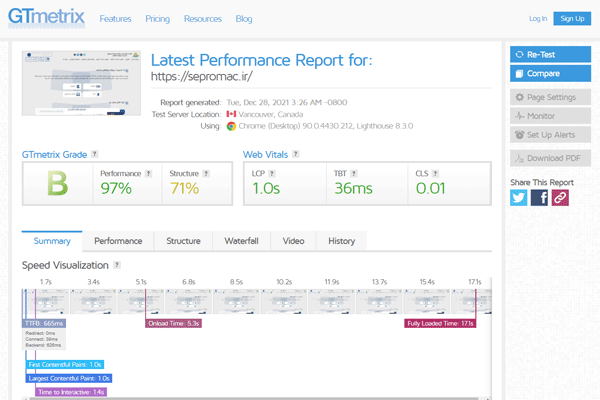Copy report link via the link icon
600x400 pixels.
coord(560,198)
